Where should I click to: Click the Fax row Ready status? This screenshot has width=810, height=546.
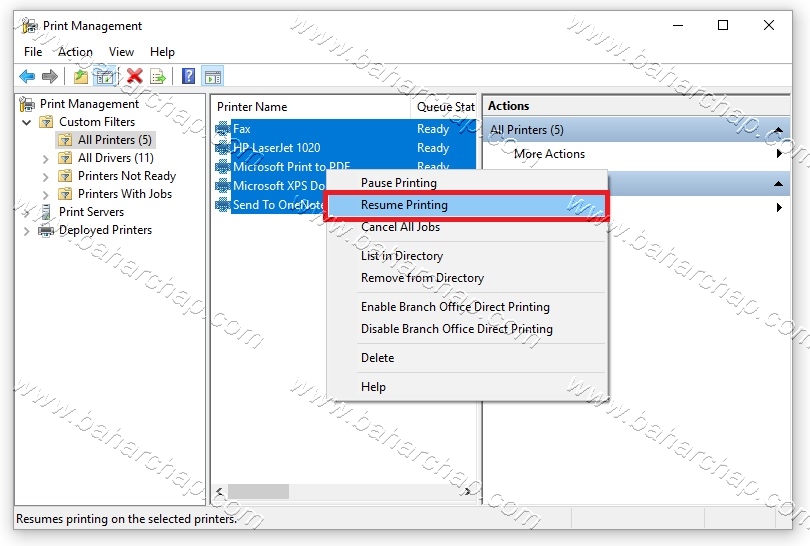pyautogui.click(x=433, y=129)
